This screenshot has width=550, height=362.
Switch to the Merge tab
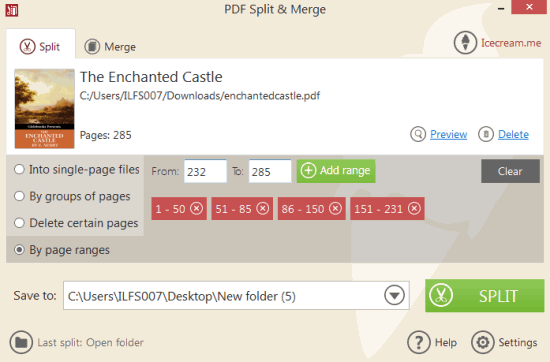[x=110, y=46]
